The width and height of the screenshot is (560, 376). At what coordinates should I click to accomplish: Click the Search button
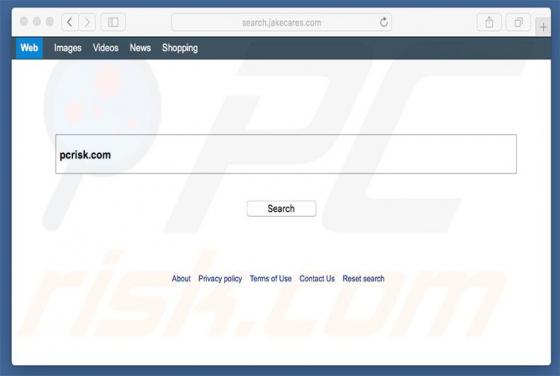tap(281, 209)
